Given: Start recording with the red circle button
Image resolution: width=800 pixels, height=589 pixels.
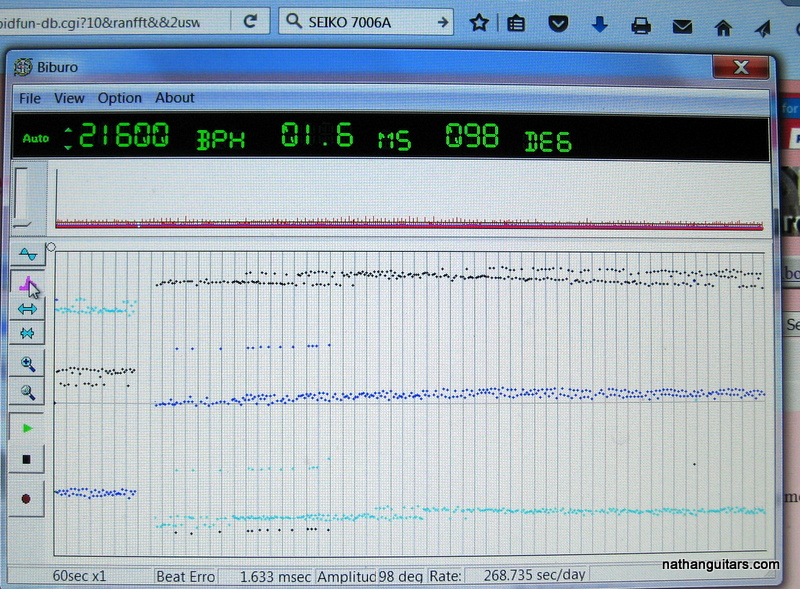Looking at the screenshot, I should (27, 497).
